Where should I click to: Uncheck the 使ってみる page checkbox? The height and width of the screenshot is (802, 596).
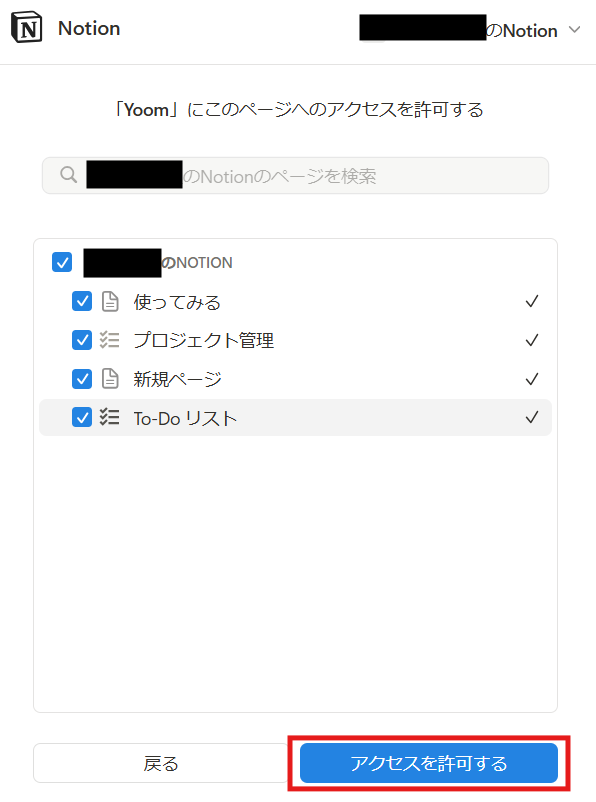tap(82, 301)
